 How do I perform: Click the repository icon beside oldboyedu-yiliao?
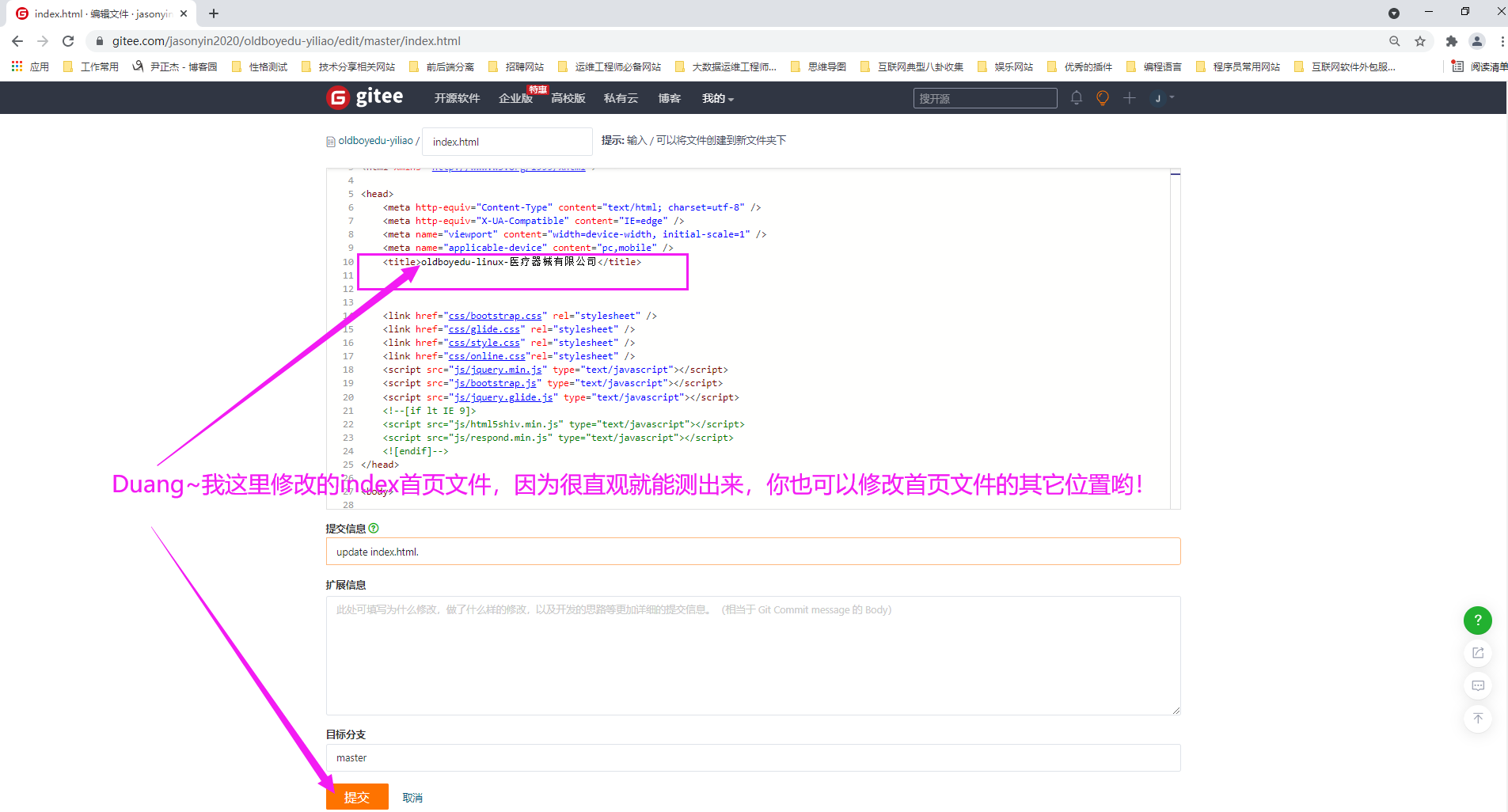click(x=330, y=140)
